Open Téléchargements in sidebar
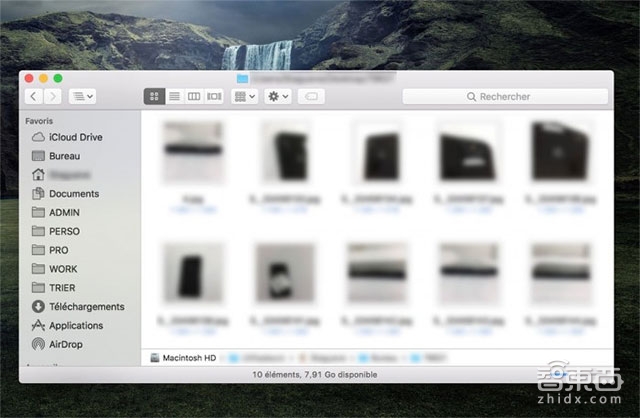The height and width of the screenshot is (418, 640). click(x=86, y=307)
